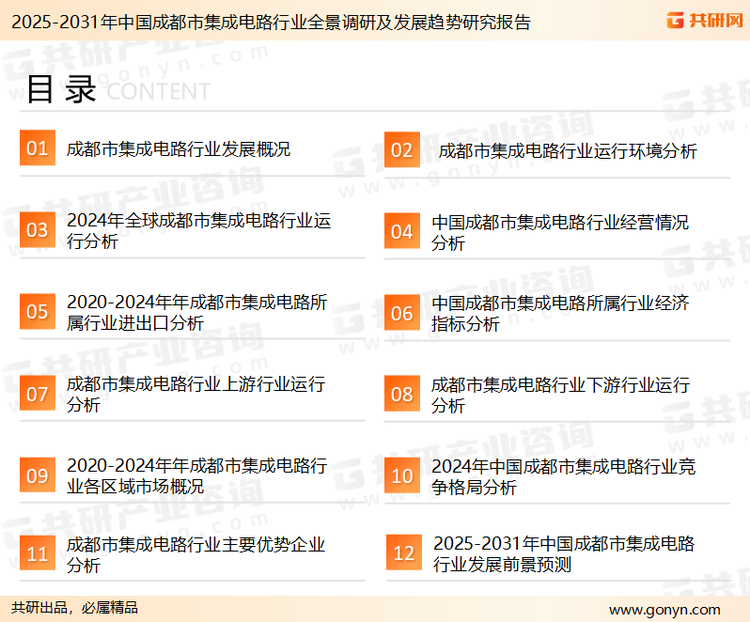Image resolution: width=750 pixels, height=622 pixels.
Task: Select the orange 12 number badge
Action: pyautogui.click(x=404, y=553)
